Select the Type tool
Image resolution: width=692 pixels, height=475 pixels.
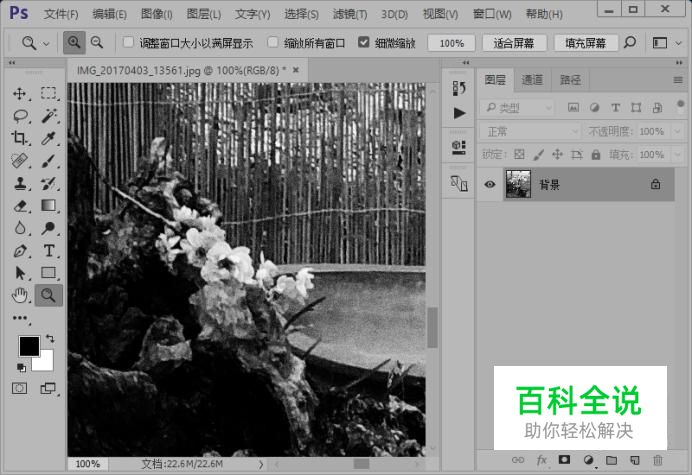tap(49, 251)
